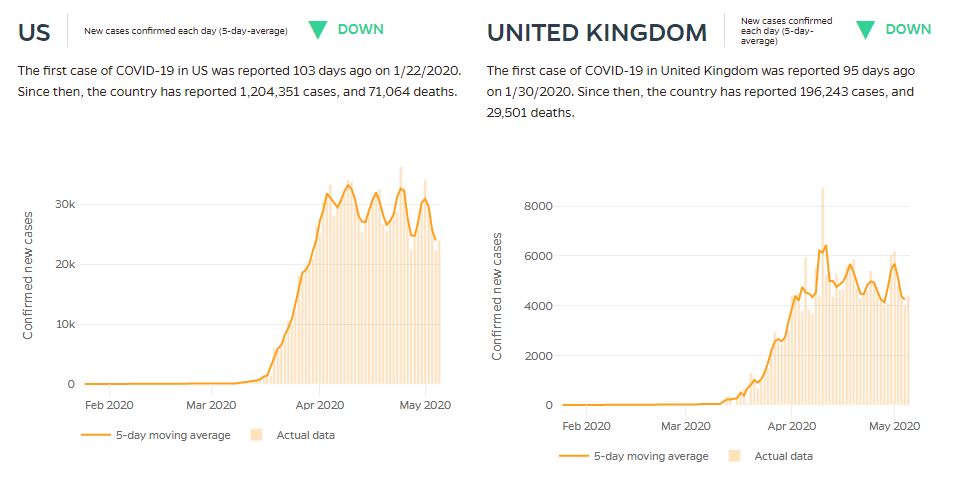
Task: Toggle the UK '5-day moving average' legend label
Action: coord(651,456)
